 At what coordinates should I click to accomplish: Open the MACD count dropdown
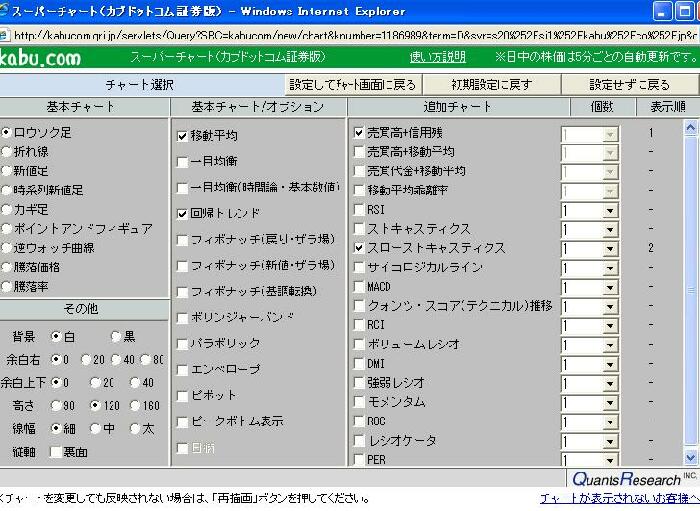[x=610, y=287]
